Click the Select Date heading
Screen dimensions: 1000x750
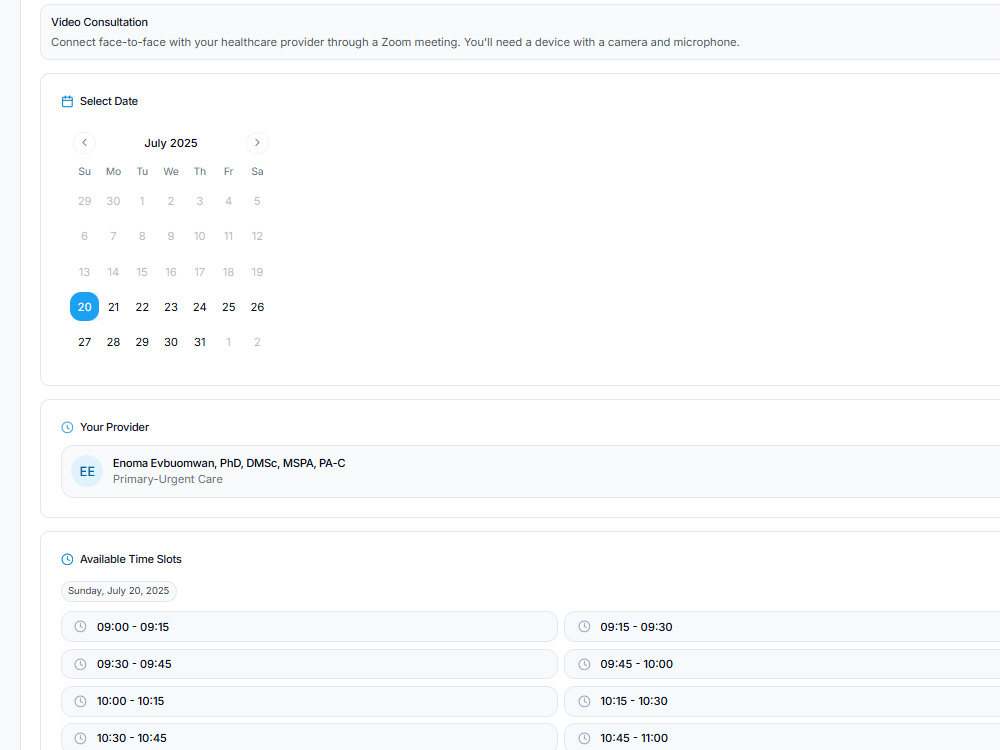click(x=109, y=101)
